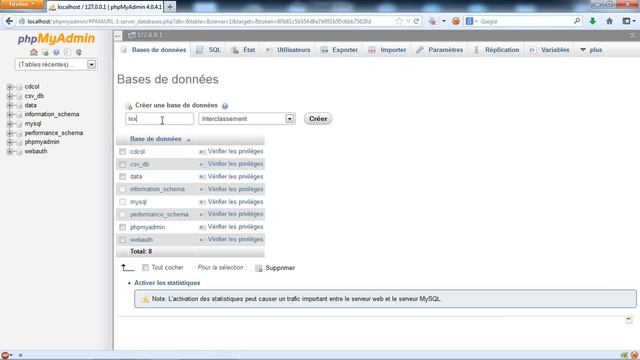Click the Google search box in the toolbar

pyautogui.click(x=524, y=21)
